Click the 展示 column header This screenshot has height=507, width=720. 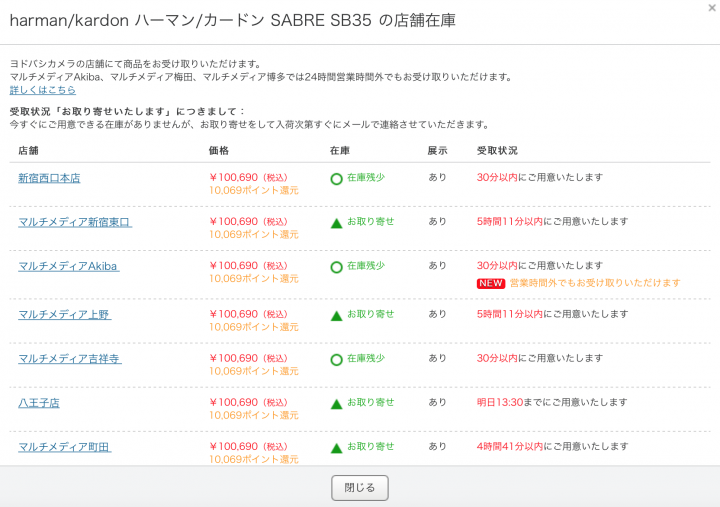(x=437, y=151)
